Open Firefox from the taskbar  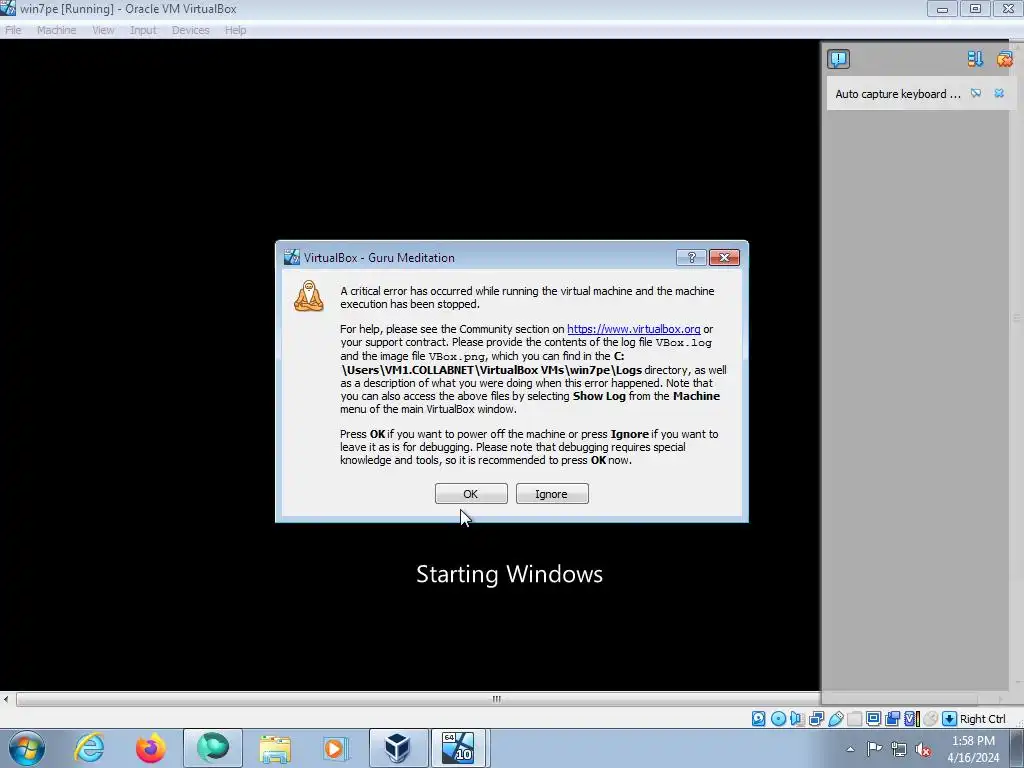(x=150, y=748)
